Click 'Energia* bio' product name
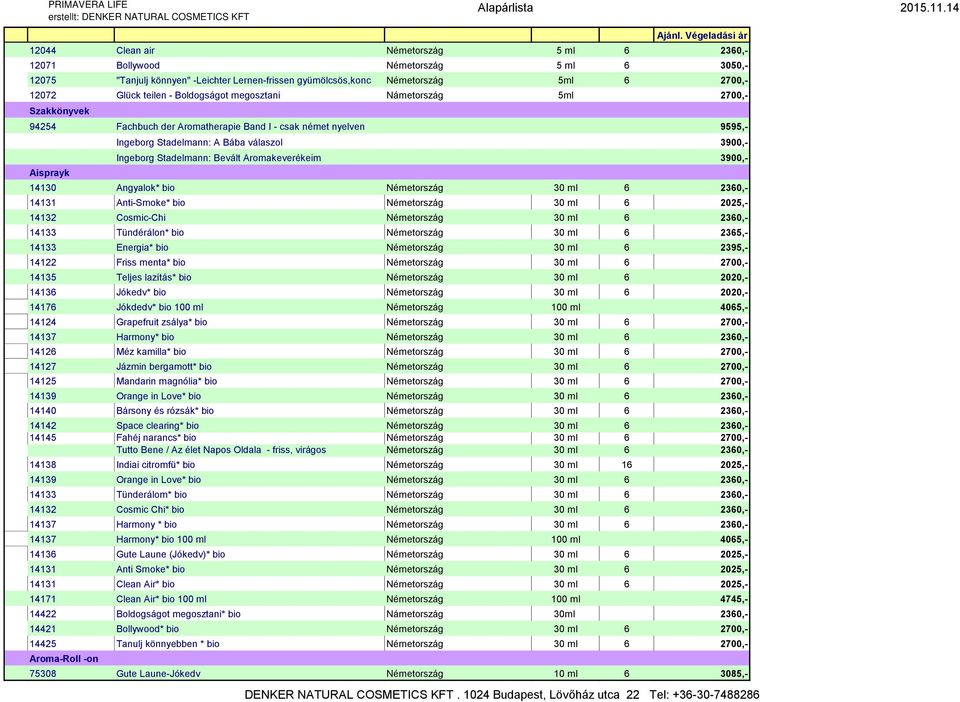Screen dimensions: 960x702 click(142, 248)
